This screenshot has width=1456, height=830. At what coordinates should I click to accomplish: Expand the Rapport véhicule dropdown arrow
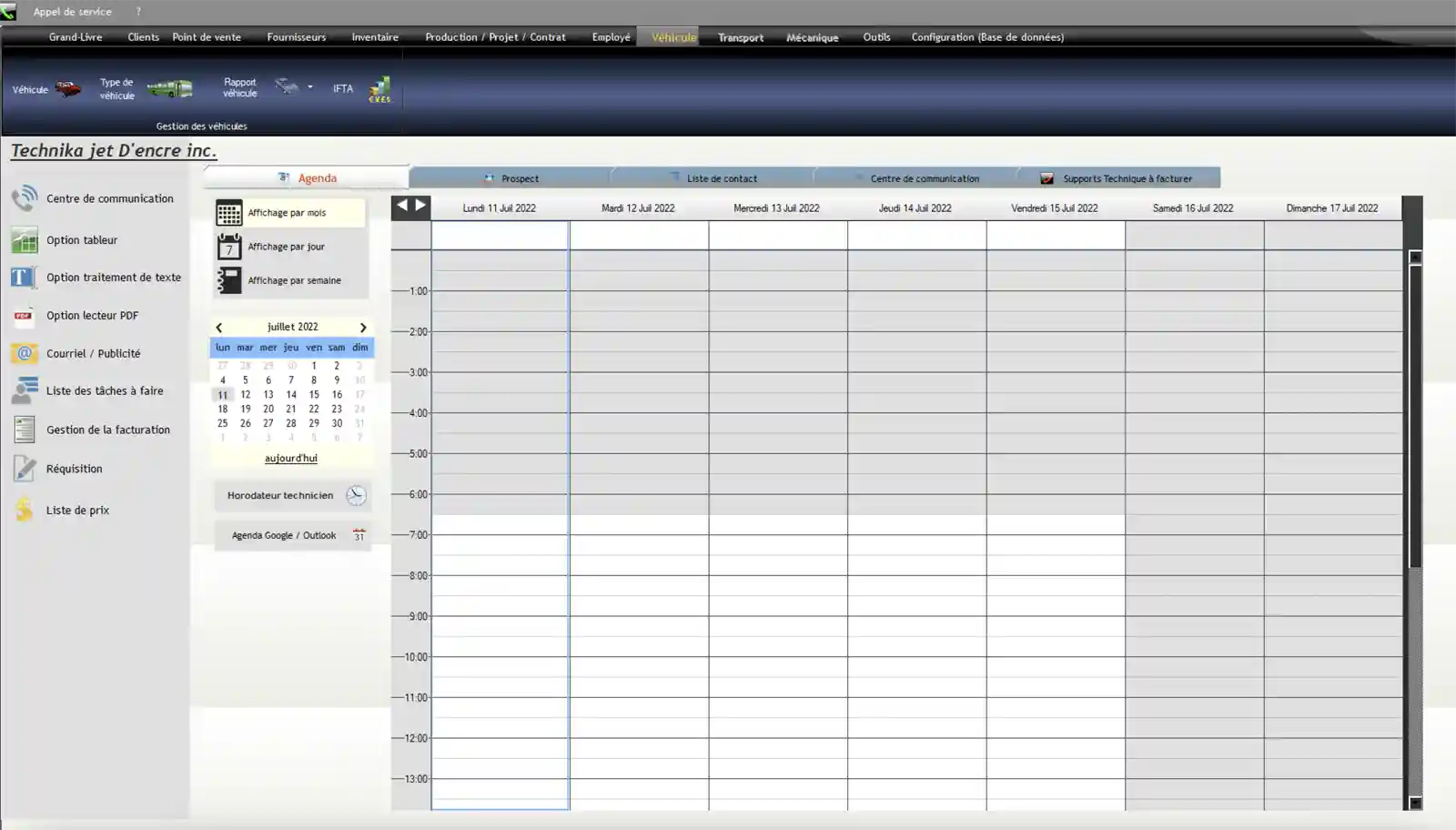click(310, 87)
